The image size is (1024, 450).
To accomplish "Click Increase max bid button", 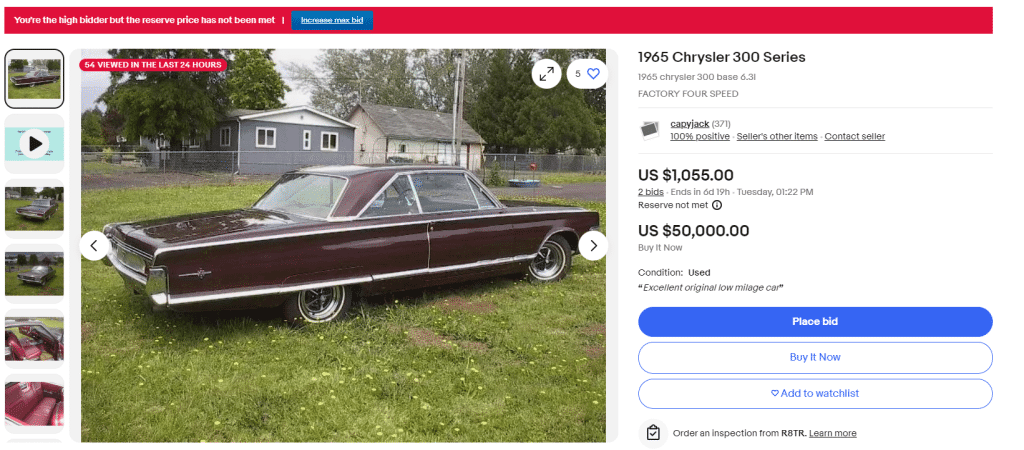I will click(x=332, y=20).
